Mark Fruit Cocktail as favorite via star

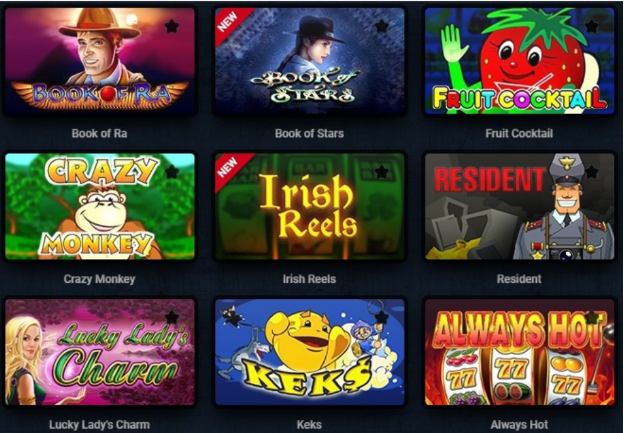[592, 26]
